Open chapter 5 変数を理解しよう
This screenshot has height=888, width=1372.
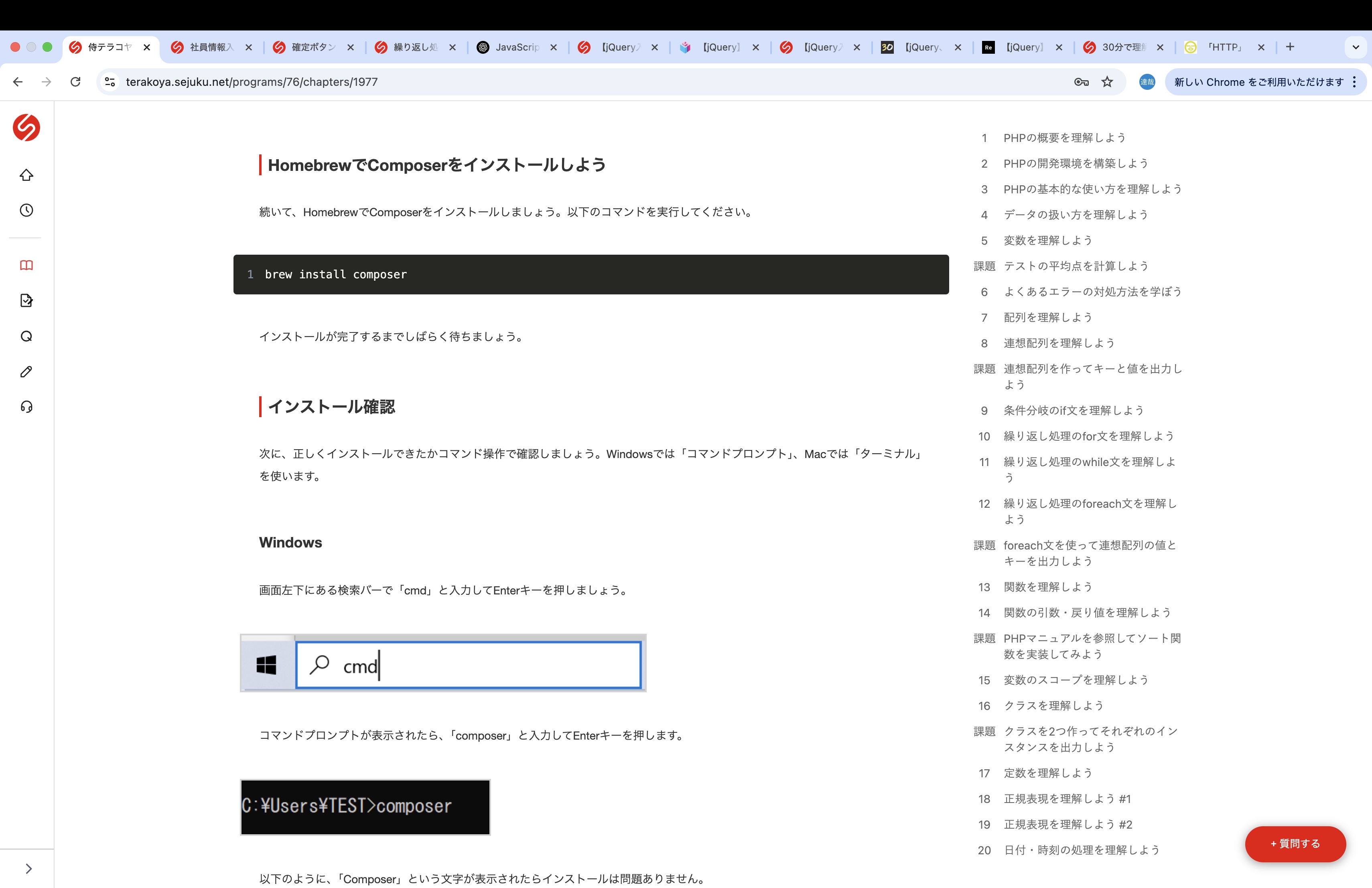[x=1047, y=240]
